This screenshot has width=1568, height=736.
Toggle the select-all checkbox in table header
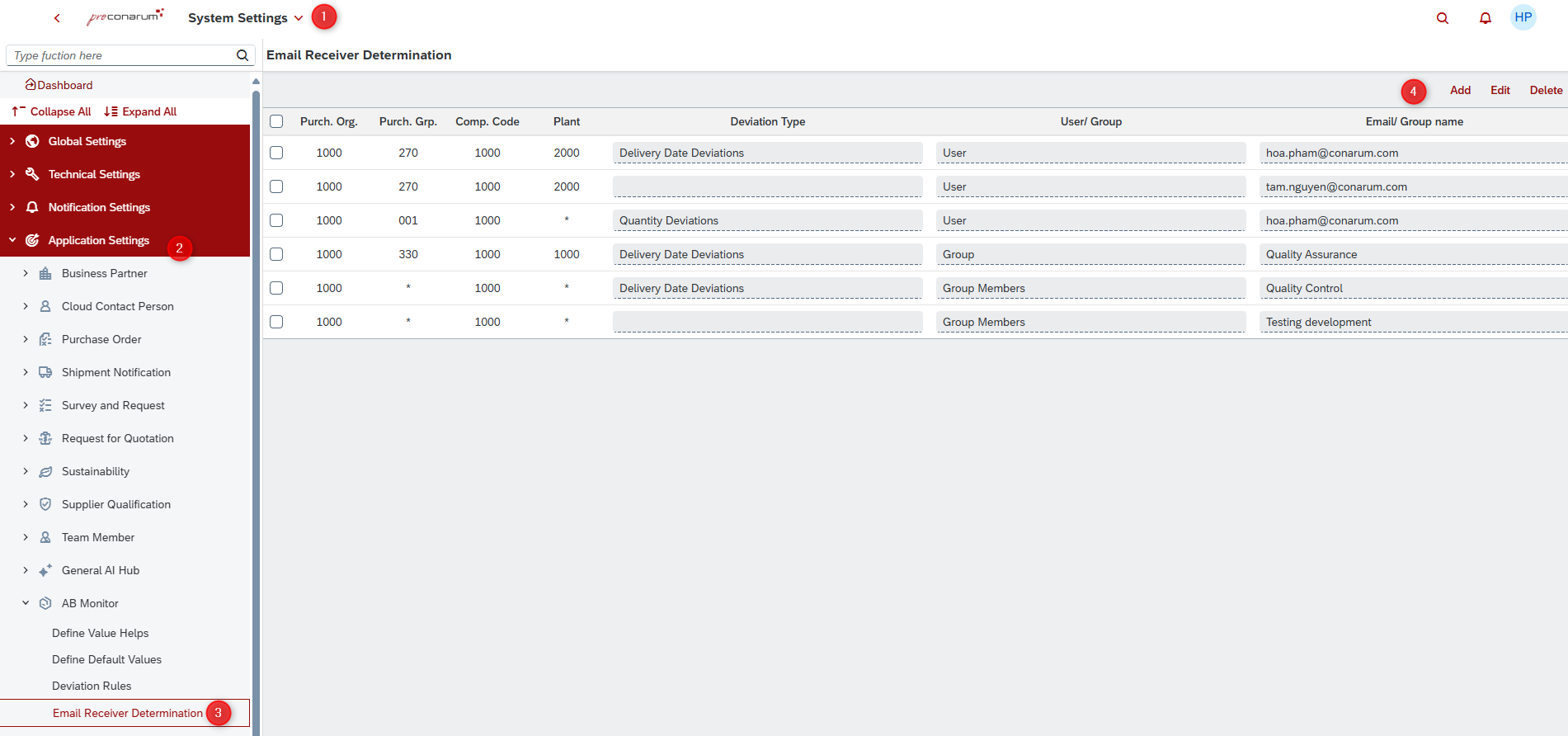(x=276, y=121)
